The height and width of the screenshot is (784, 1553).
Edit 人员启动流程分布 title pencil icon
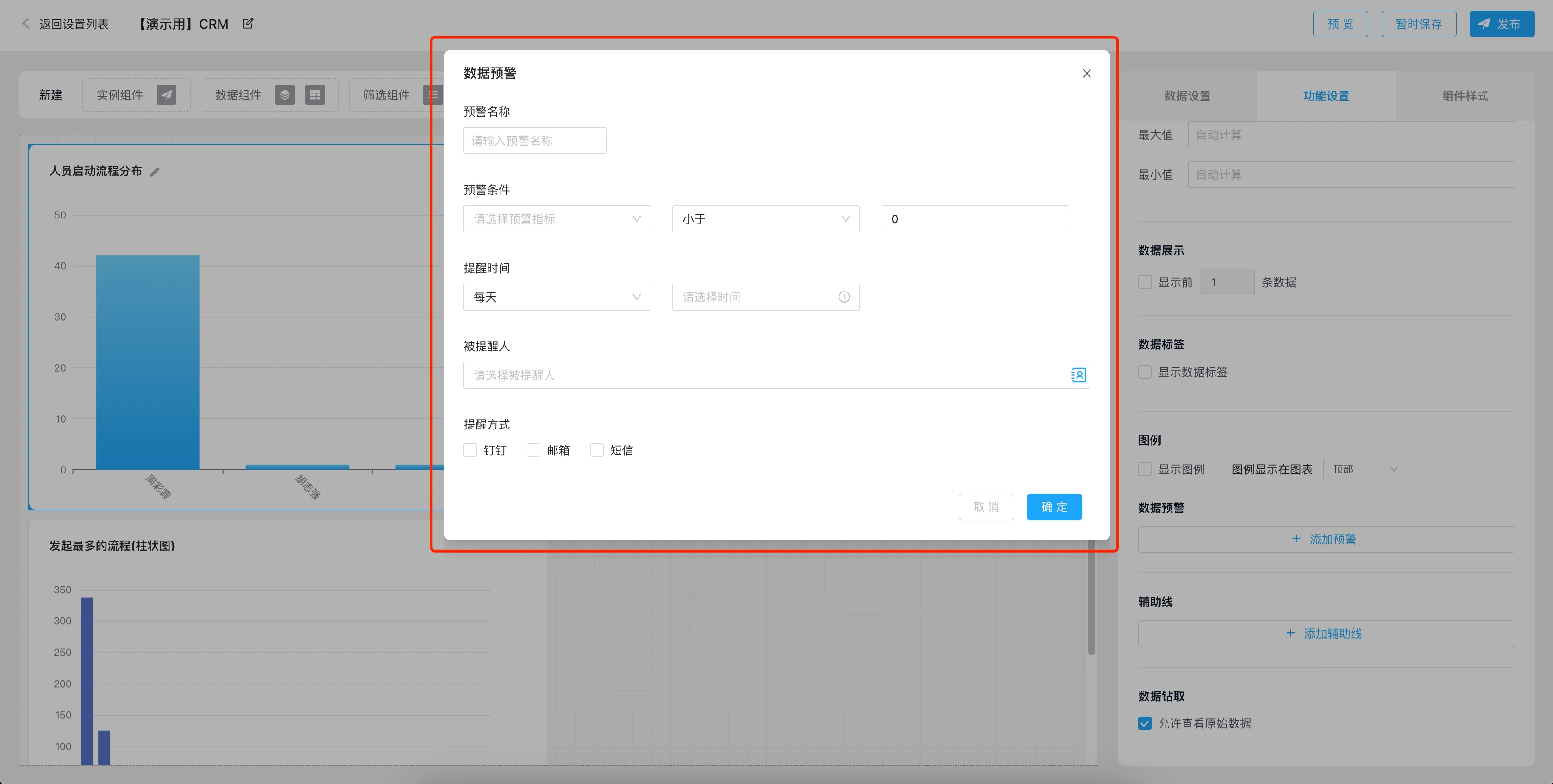tap(155, 172)
